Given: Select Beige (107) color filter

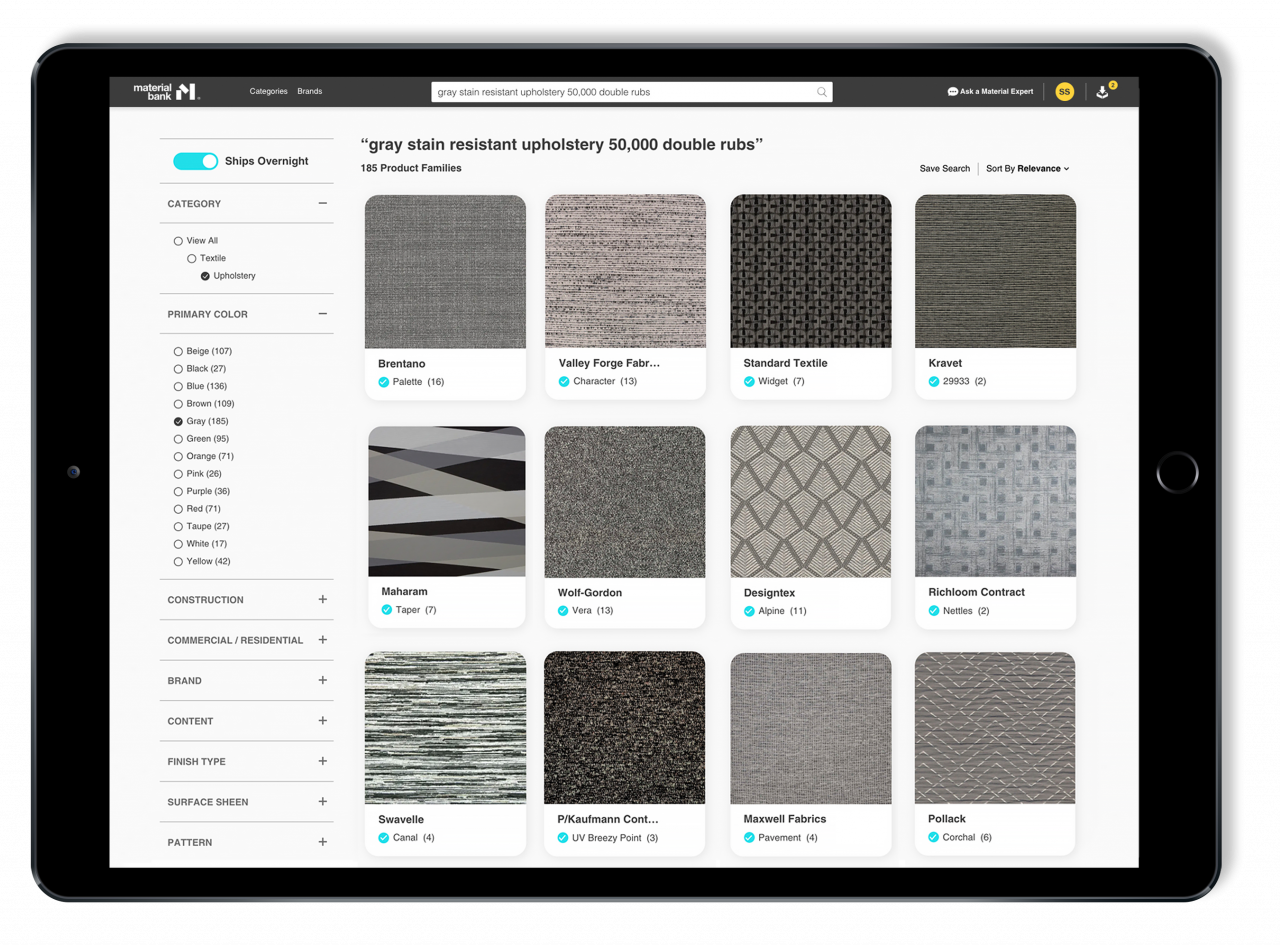Looking at the screenshot, I should coord(179,352).
